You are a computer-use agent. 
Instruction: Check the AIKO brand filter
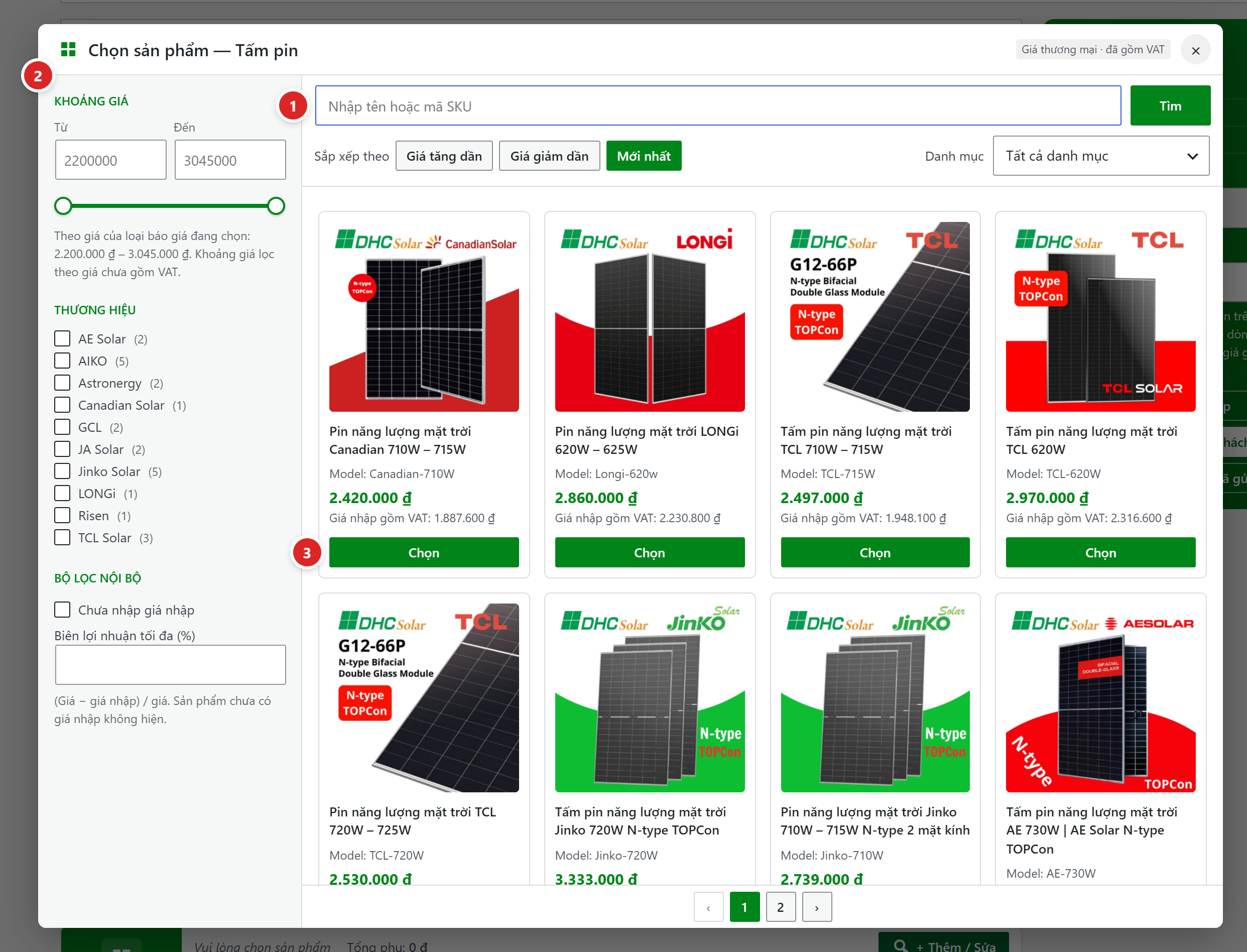[x=62, y=361]
